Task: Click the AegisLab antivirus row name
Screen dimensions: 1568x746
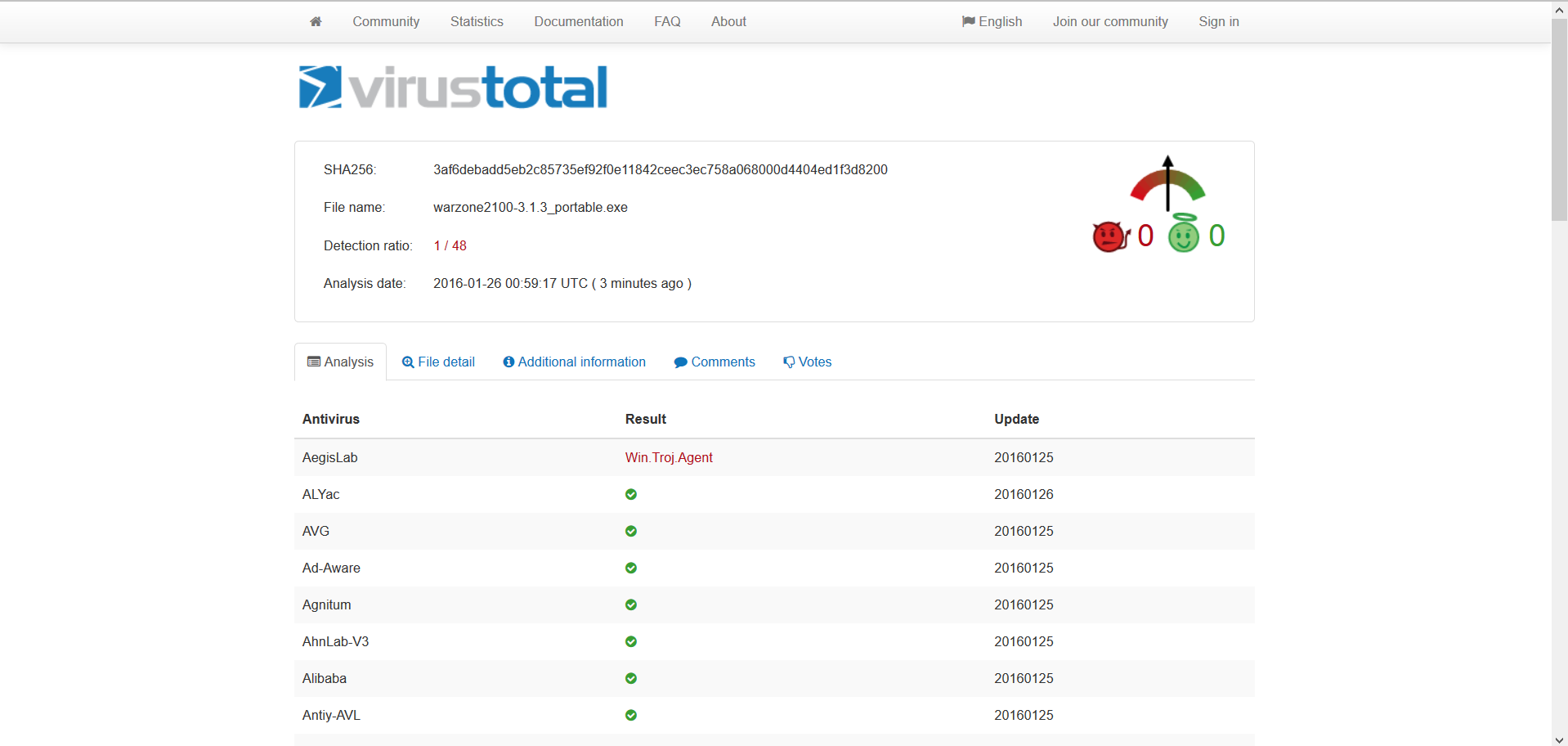Action: pos(330,457)
